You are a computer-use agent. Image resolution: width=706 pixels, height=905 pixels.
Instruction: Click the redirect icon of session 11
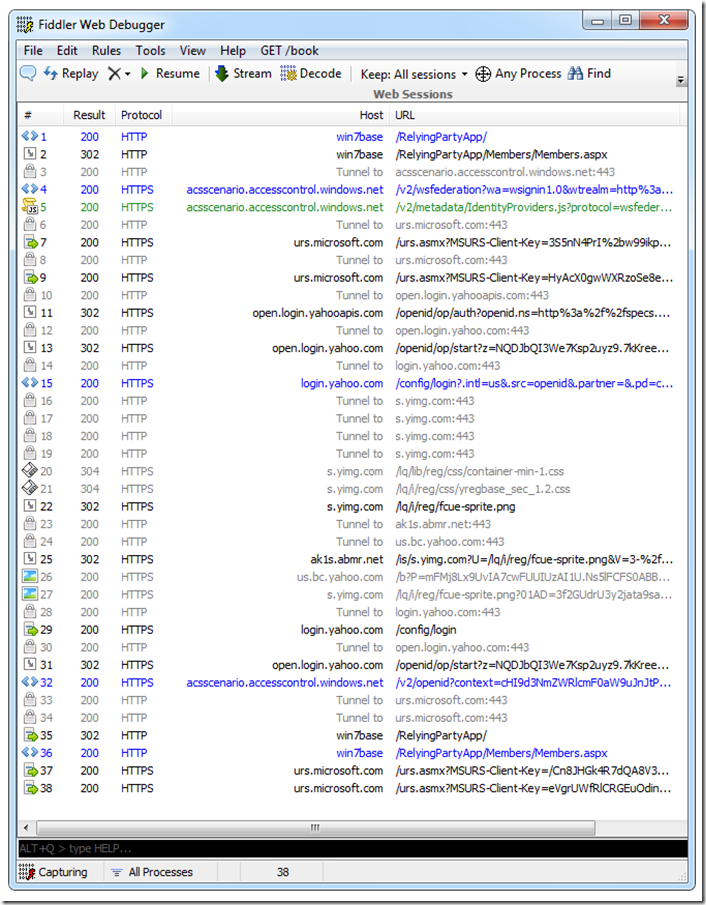pos(29,312)
